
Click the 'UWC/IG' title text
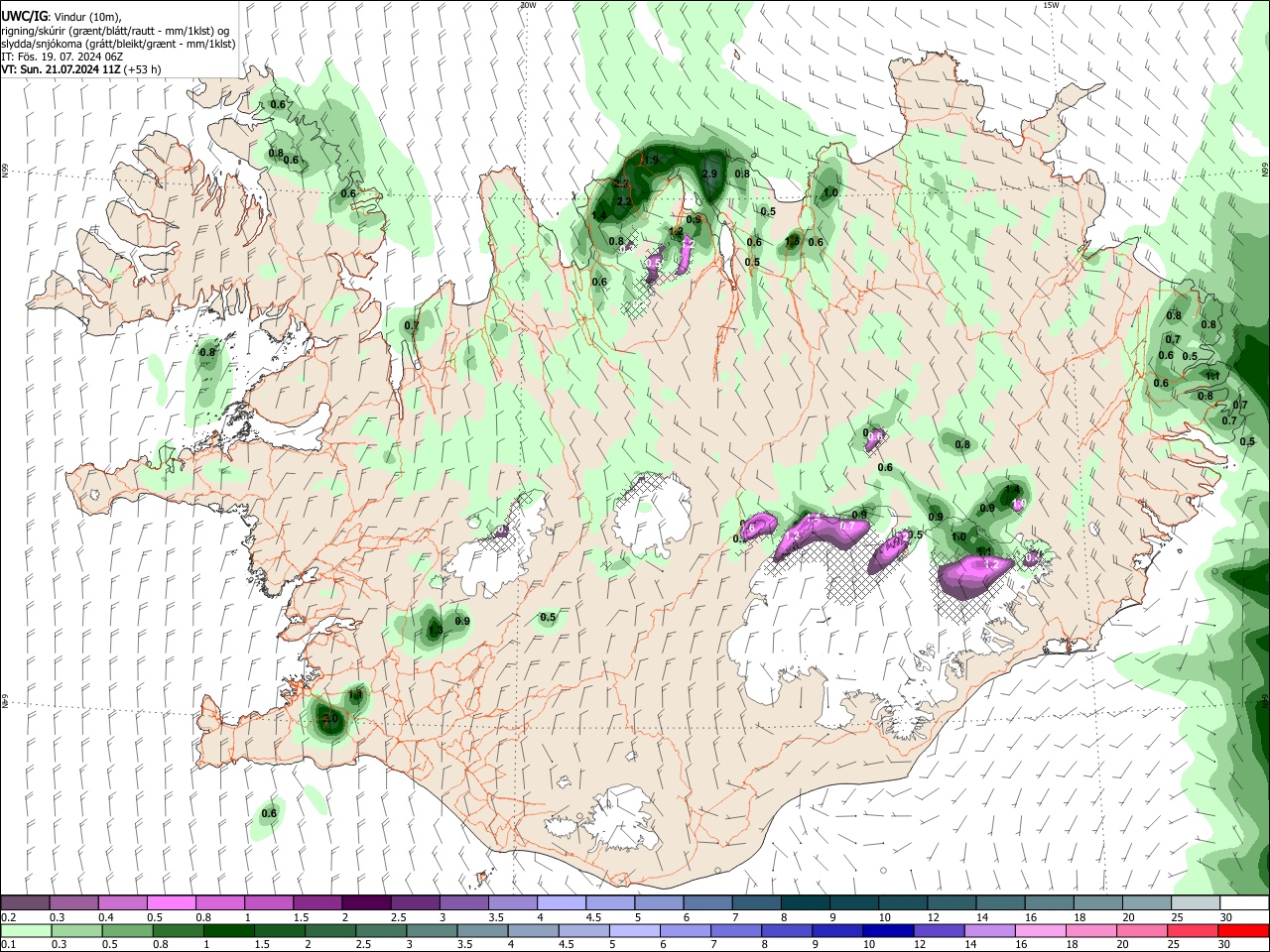click(x=25, y=17)
